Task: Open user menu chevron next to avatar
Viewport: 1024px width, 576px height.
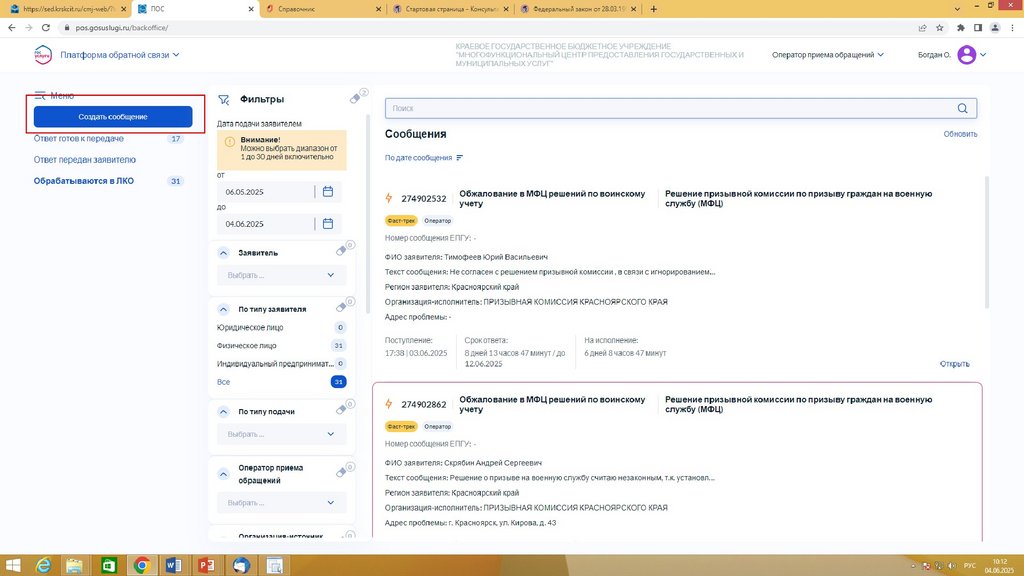Action: tap(983, 55)
